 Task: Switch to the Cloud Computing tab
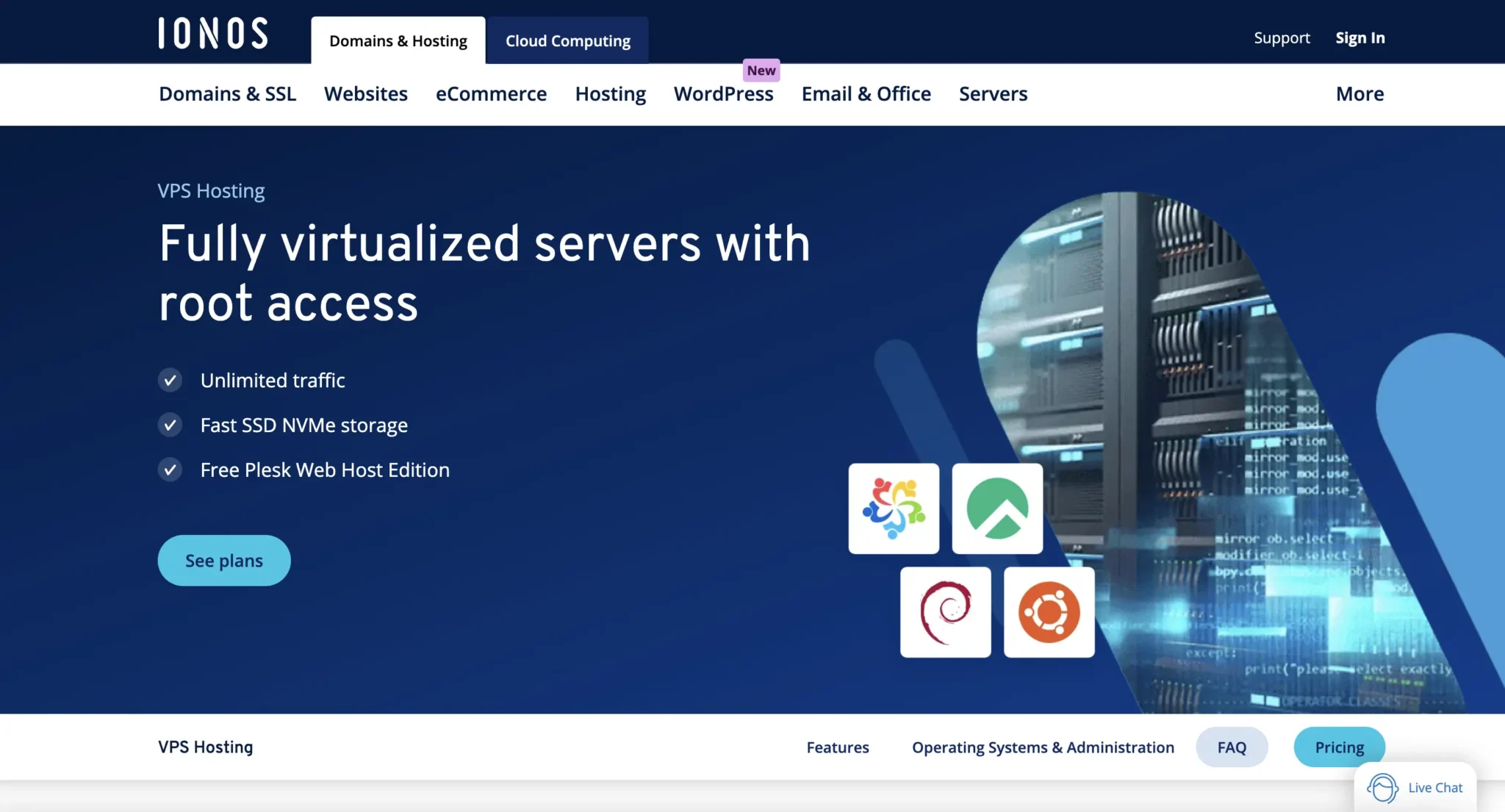pyautogui.click(x=567, y=41)
